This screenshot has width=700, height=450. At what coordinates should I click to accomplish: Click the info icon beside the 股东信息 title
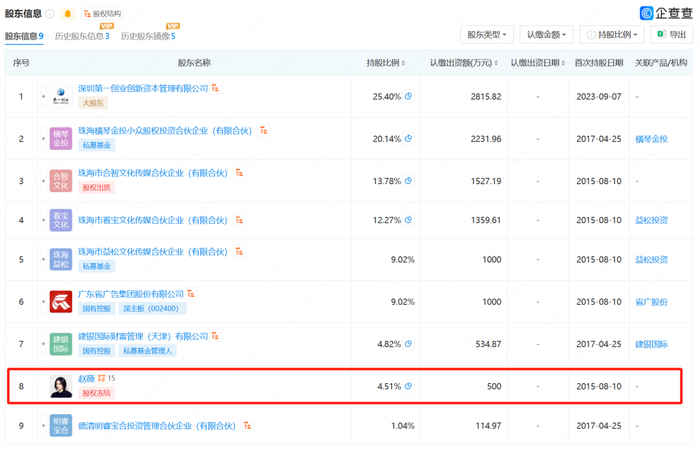(50, 14)
